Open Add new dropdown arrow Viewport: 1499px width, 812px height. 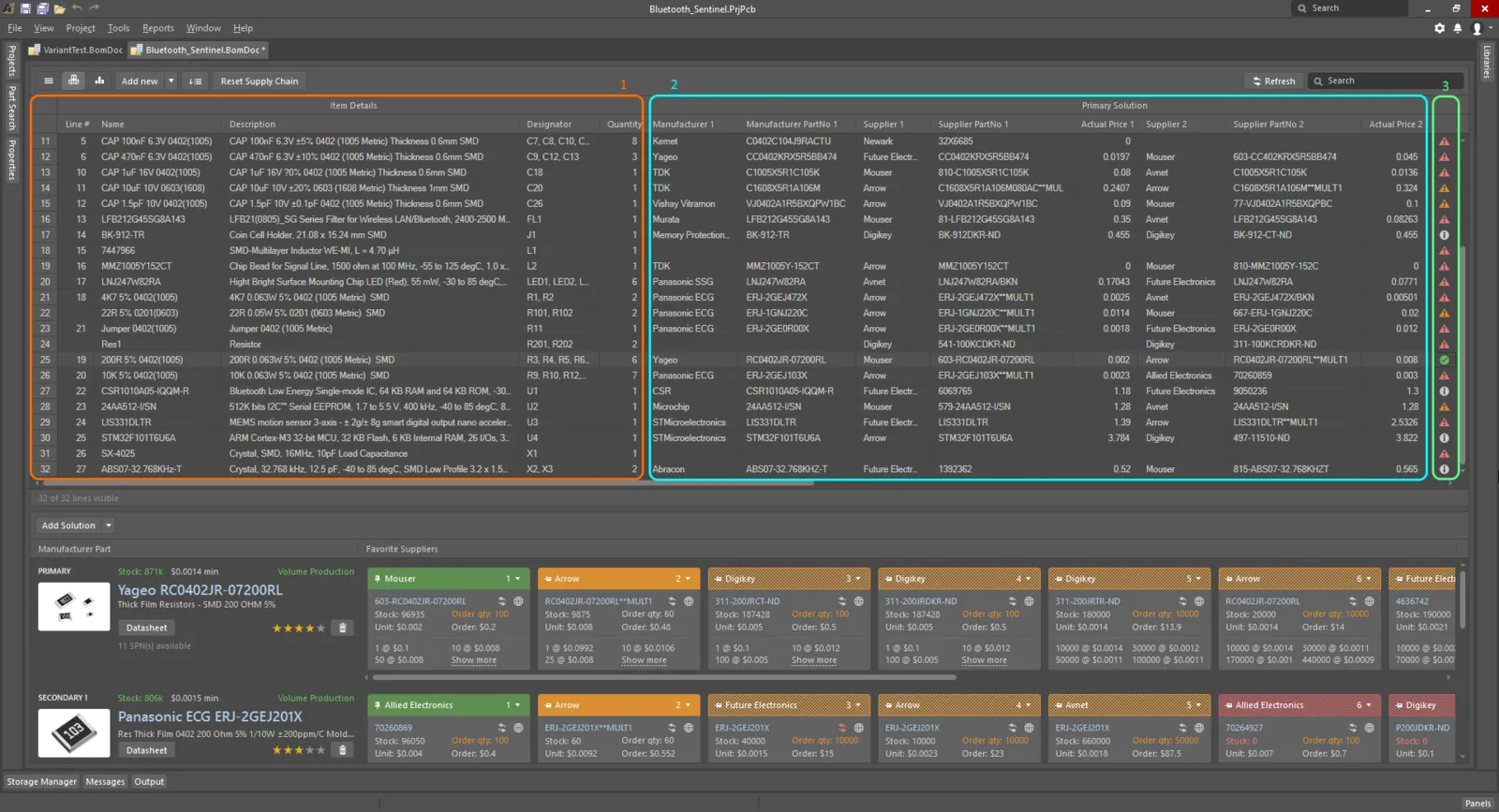tap(171, 81)
